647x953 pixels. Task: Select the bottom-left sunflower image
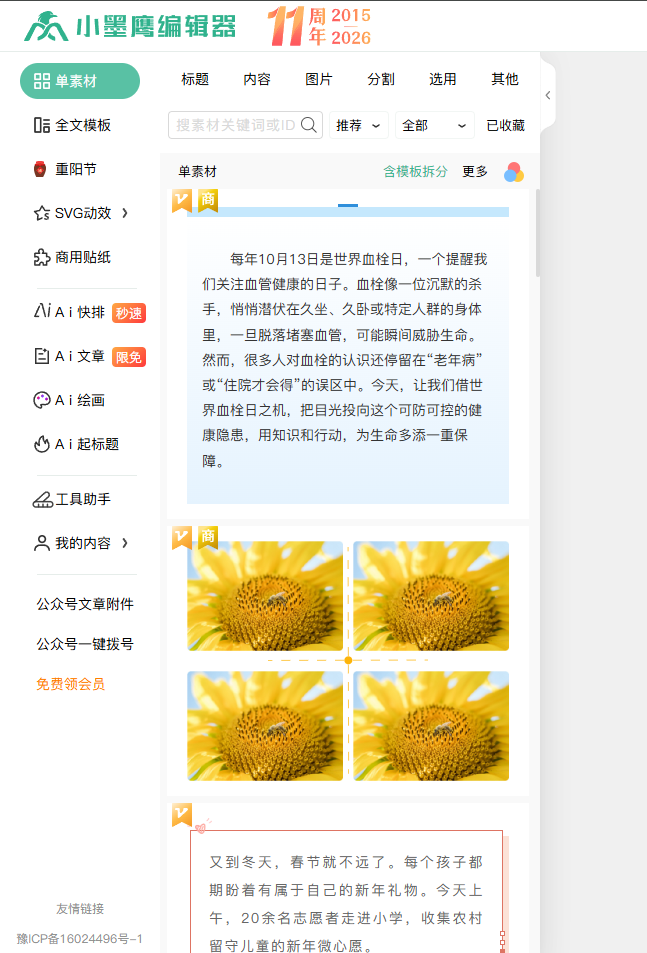pyautogui.click(x=265, y=726)
